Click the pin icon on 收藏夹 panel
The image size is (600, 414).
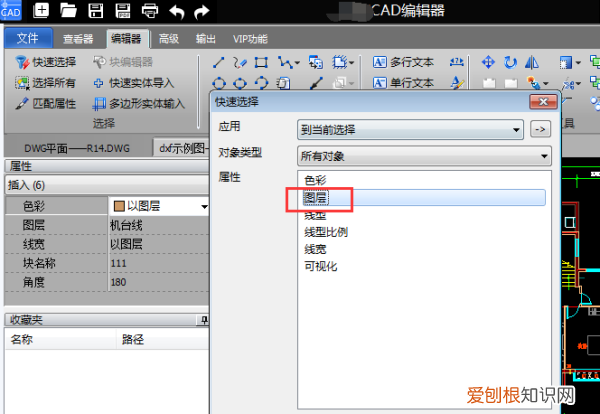coord(204,320)
